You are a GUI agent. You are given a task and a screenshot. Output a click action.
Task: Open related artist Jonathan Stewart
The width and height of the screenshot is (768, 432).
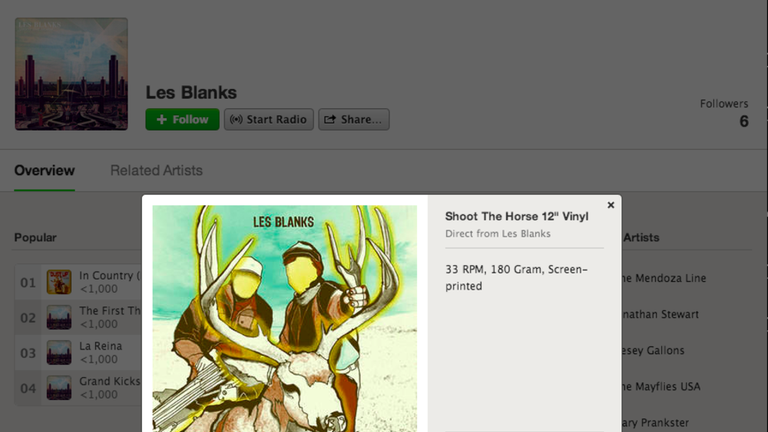pyautogui.click(x=660, y=314)
